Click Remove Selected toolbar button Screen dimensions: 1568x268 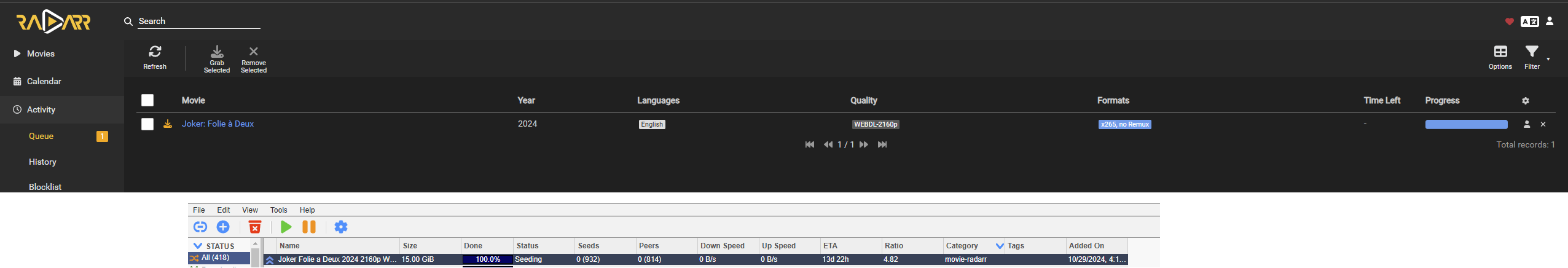(x=254, y=59)
